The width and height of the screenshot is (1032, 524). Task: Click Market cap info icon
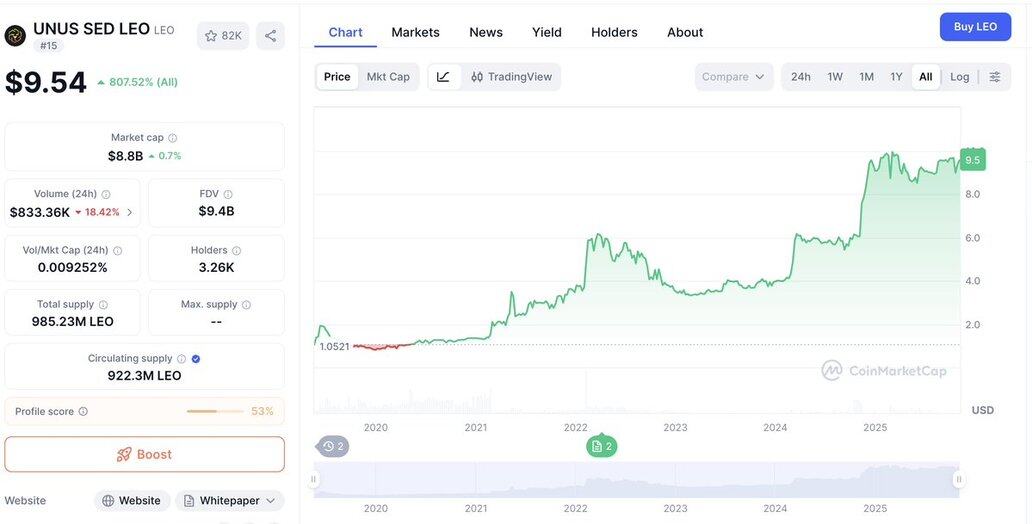pyautogui.click(x=173, y=138)
